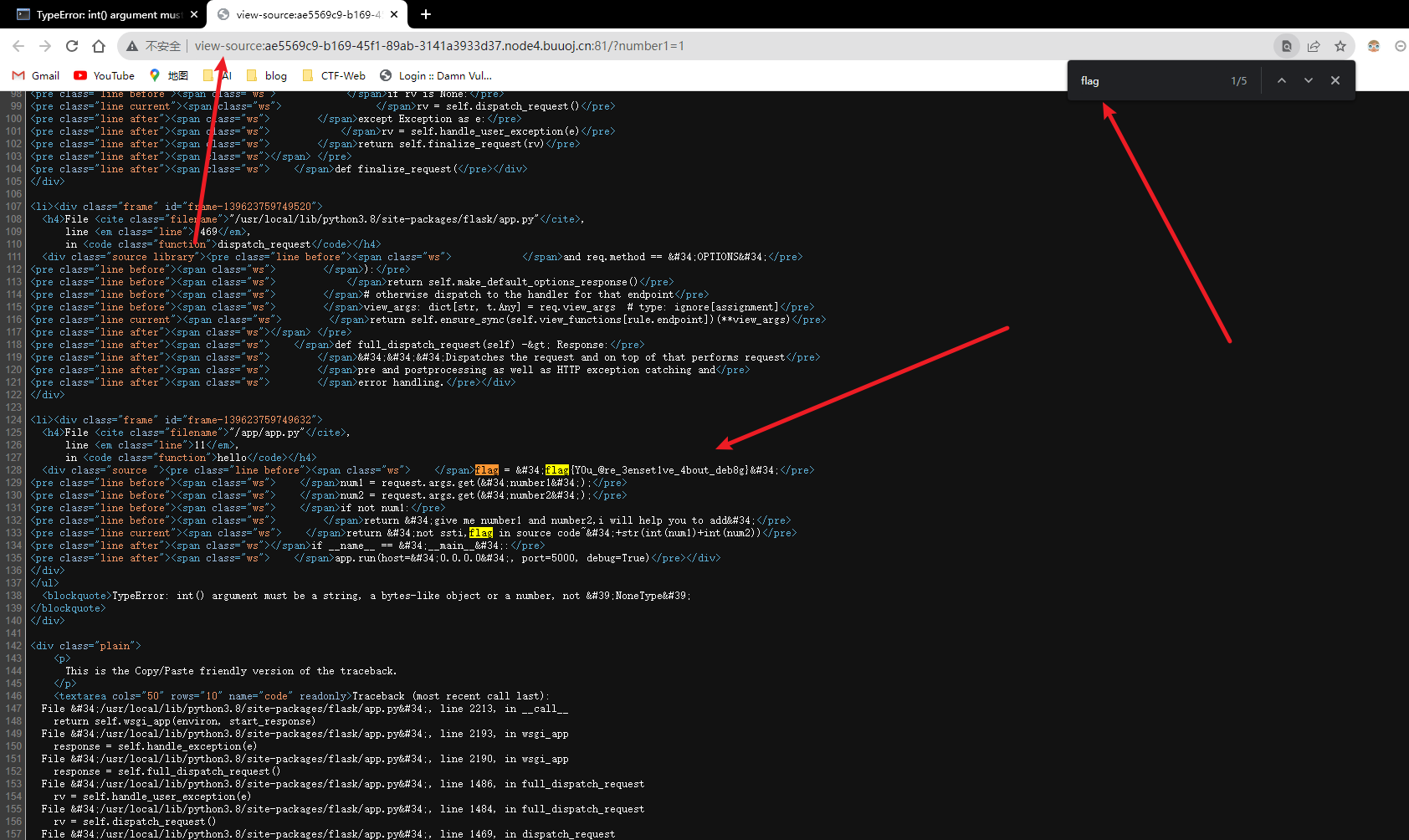1409x840 pixels.
Task: Click highlighted flag on line 133
Action: 481,533
